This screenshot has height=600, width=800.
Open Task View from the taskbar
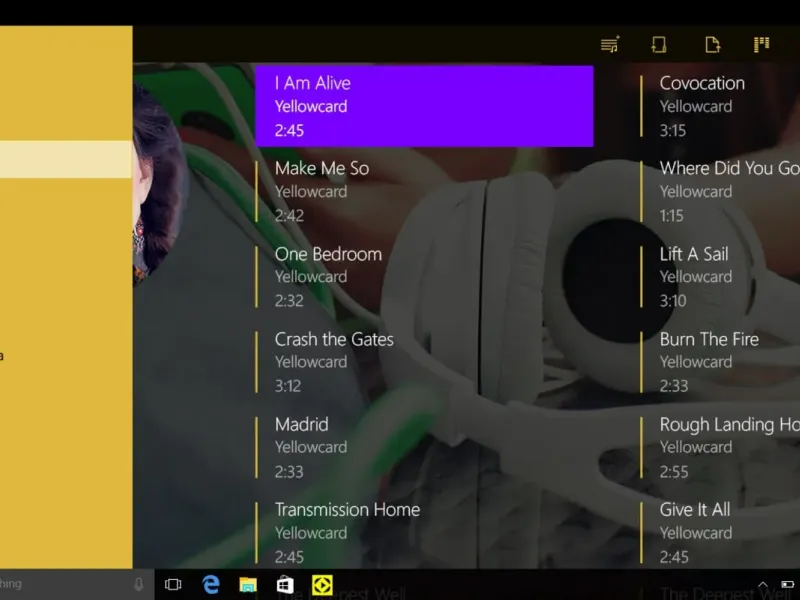(173, 584)
